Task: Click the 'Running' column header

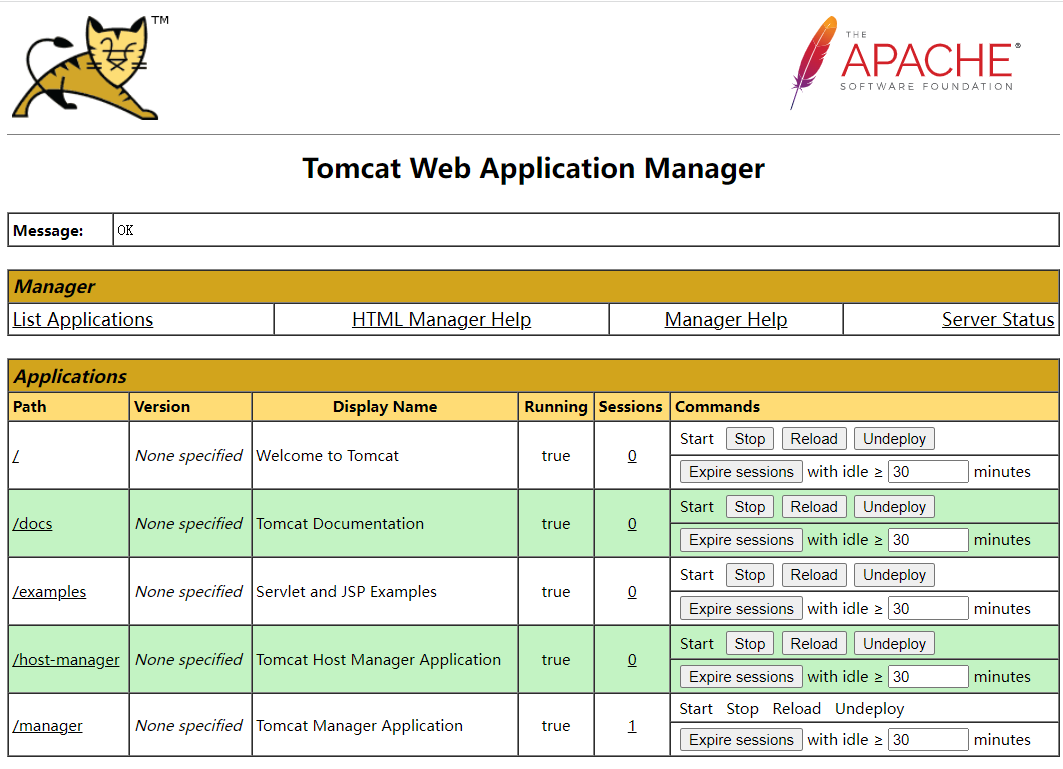Action: (556, 407)
